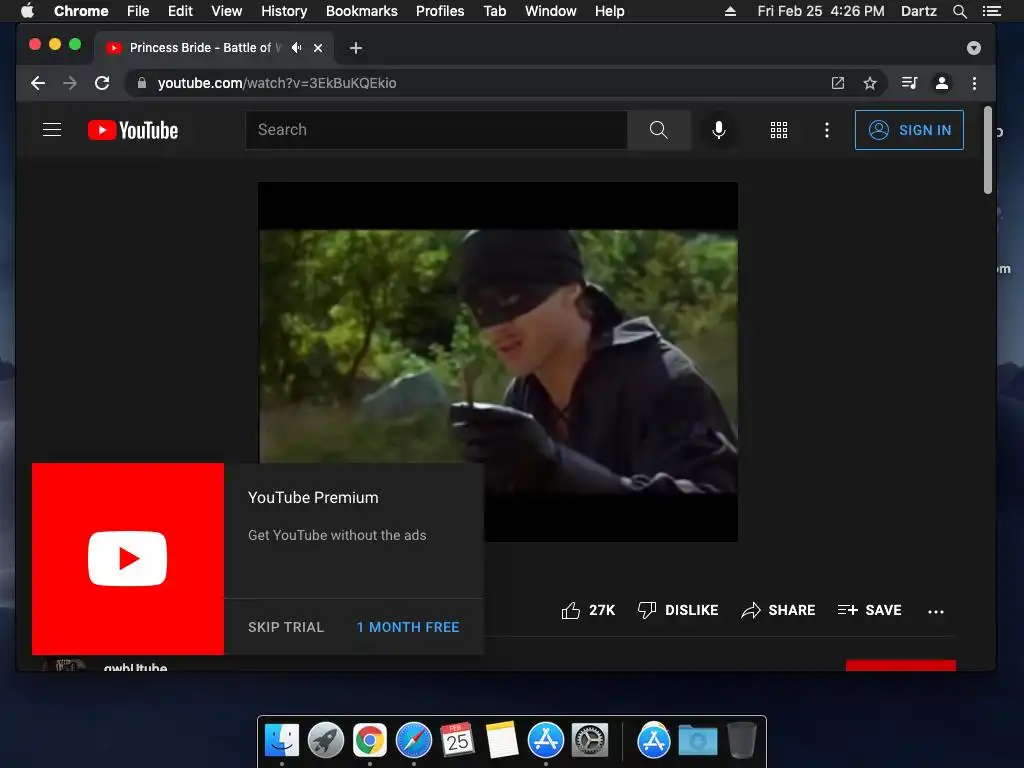Screen dimensions: 1024x768
Task: Click SKIP TRIAL in Premium popup
Action: tap(286, 627)
